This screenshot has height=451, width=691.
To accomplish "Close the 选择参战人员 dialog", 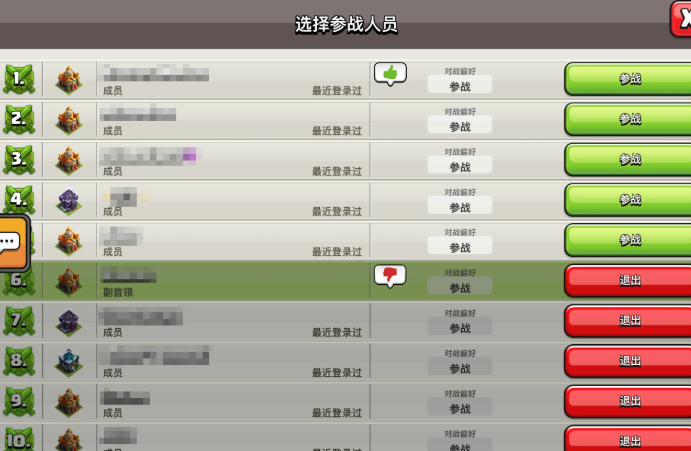I will click(x=681, y=19).
